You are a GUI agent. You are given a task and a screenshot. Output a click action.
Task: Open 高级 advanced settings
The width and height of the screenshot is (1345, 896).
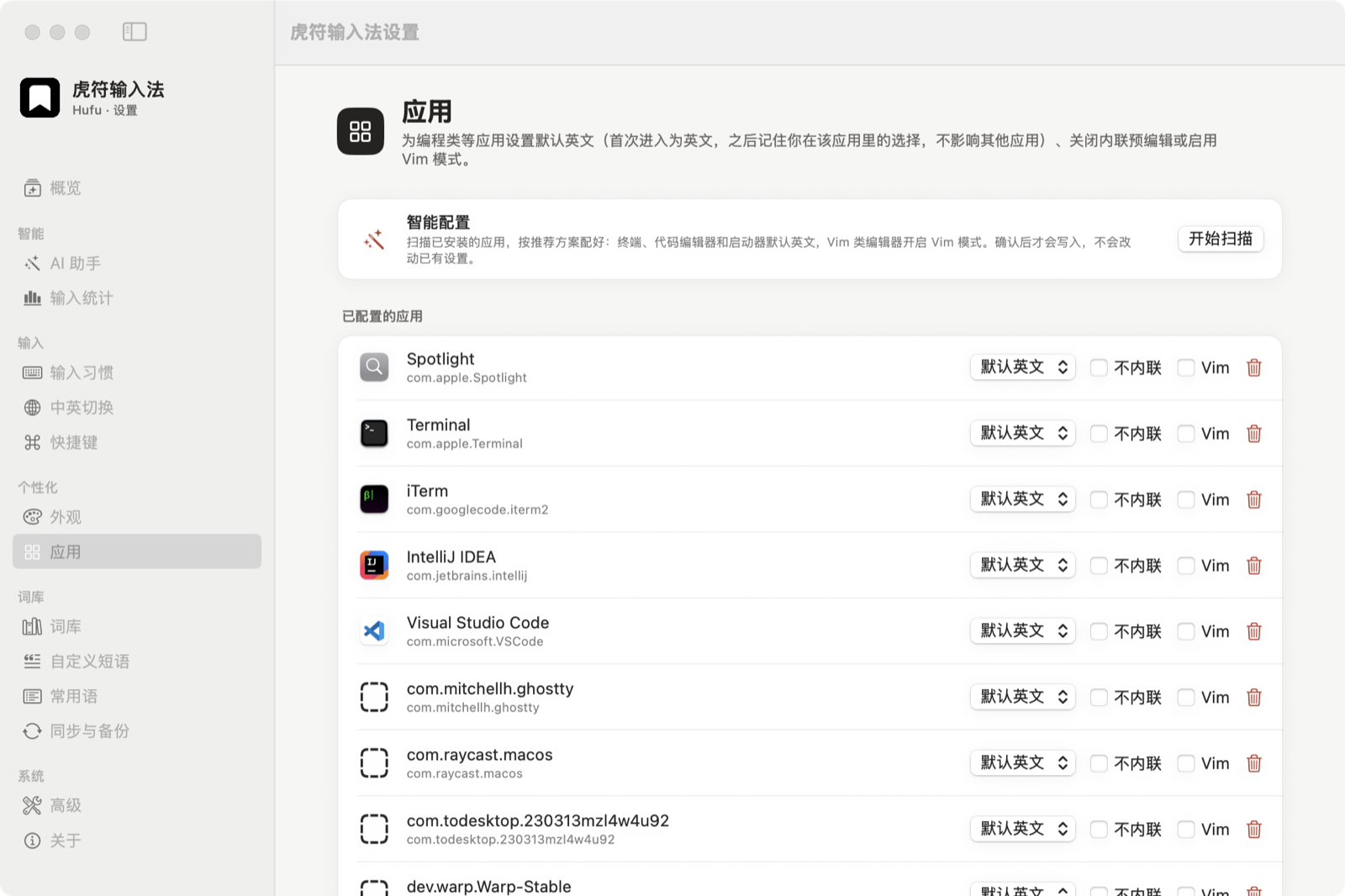pyautogui.click(x=137, y=806)
